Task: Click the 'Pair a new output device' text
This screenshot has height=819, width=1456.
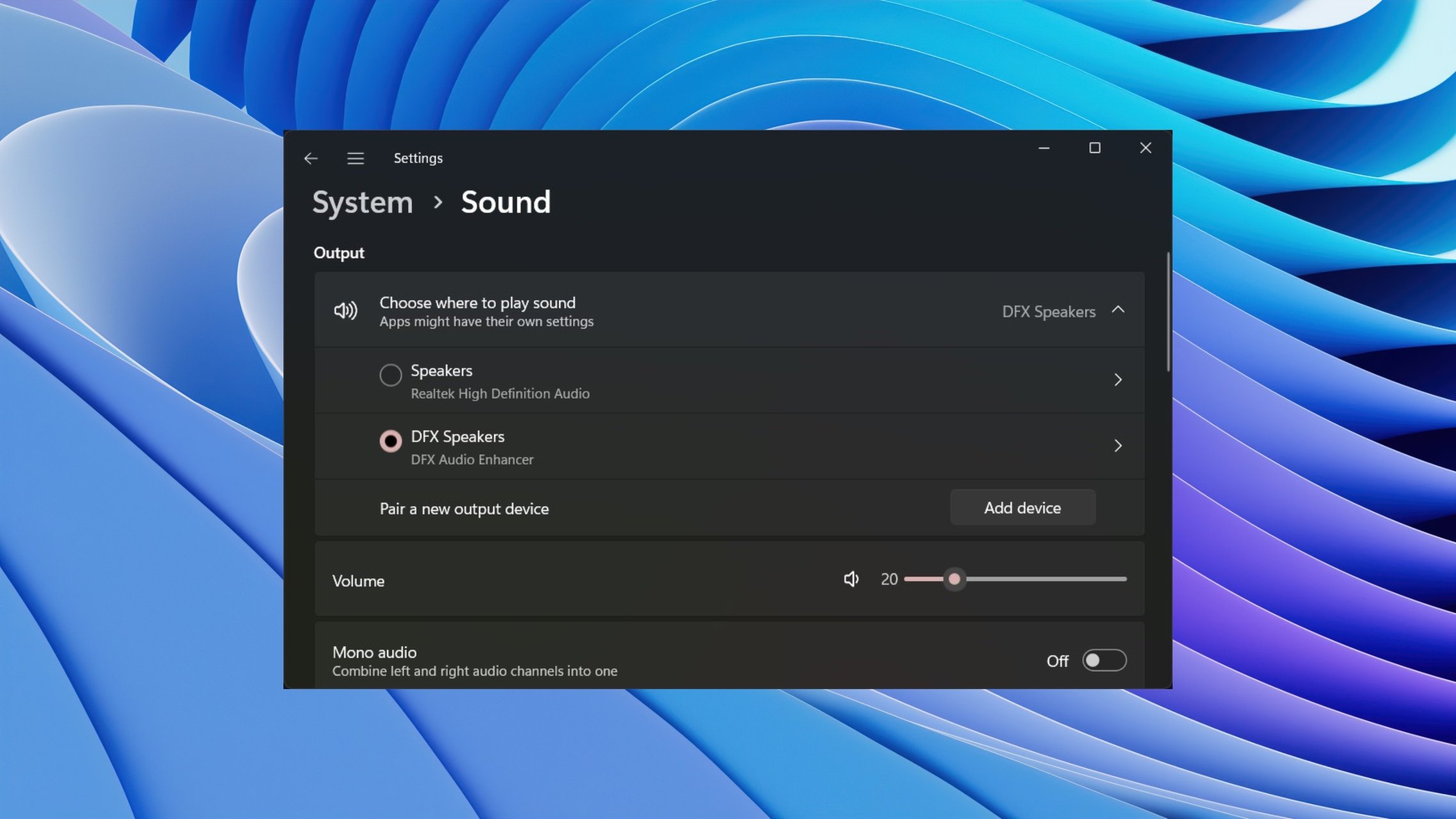Action: (464, 509)
